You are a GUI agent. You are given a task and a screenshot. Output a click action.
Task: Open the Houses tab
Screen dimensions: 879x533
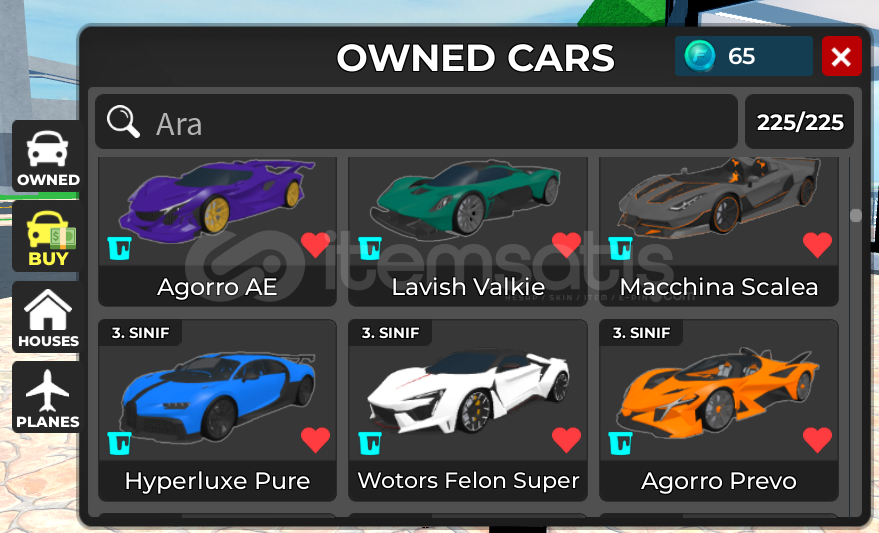tap(47, 317)
